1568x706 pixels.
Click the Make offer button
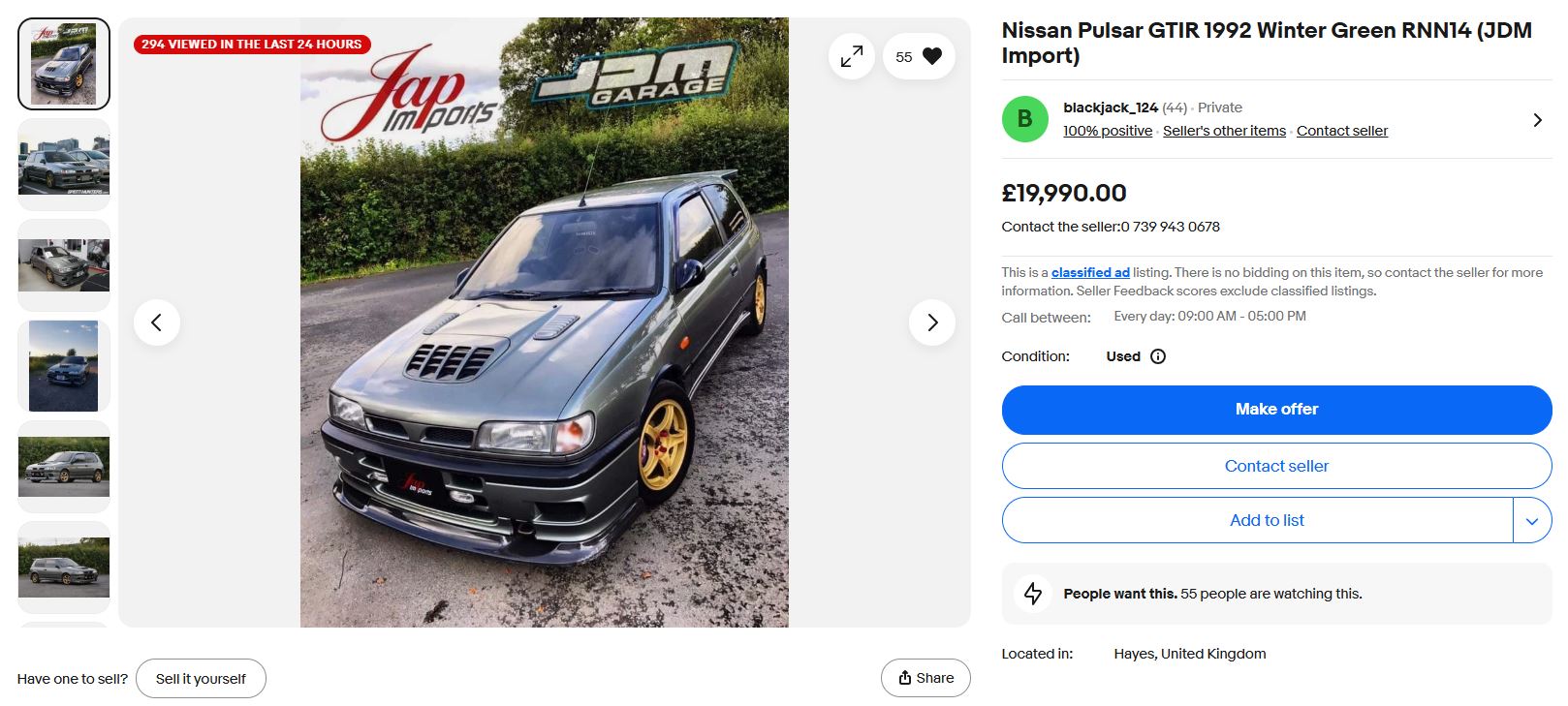pyautogui.click(x=1276, y=410)
